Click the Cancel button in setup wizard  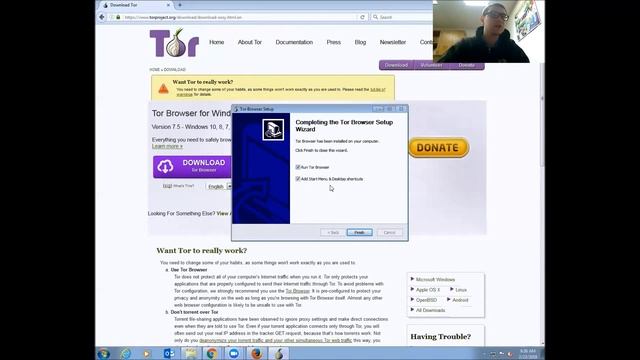tap(390, 233)
